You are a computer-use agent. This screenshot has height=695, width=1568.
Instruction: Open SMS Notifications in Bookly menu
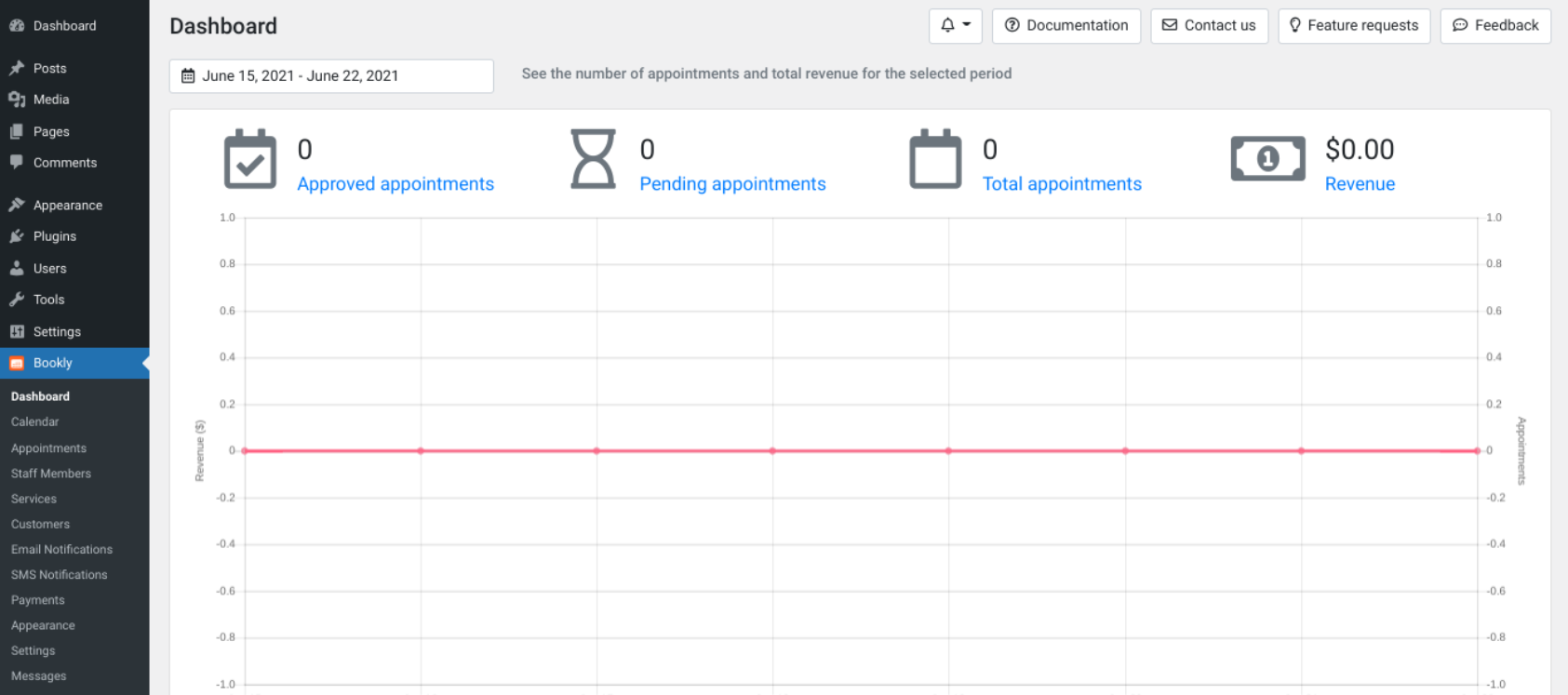click(60, 575)
